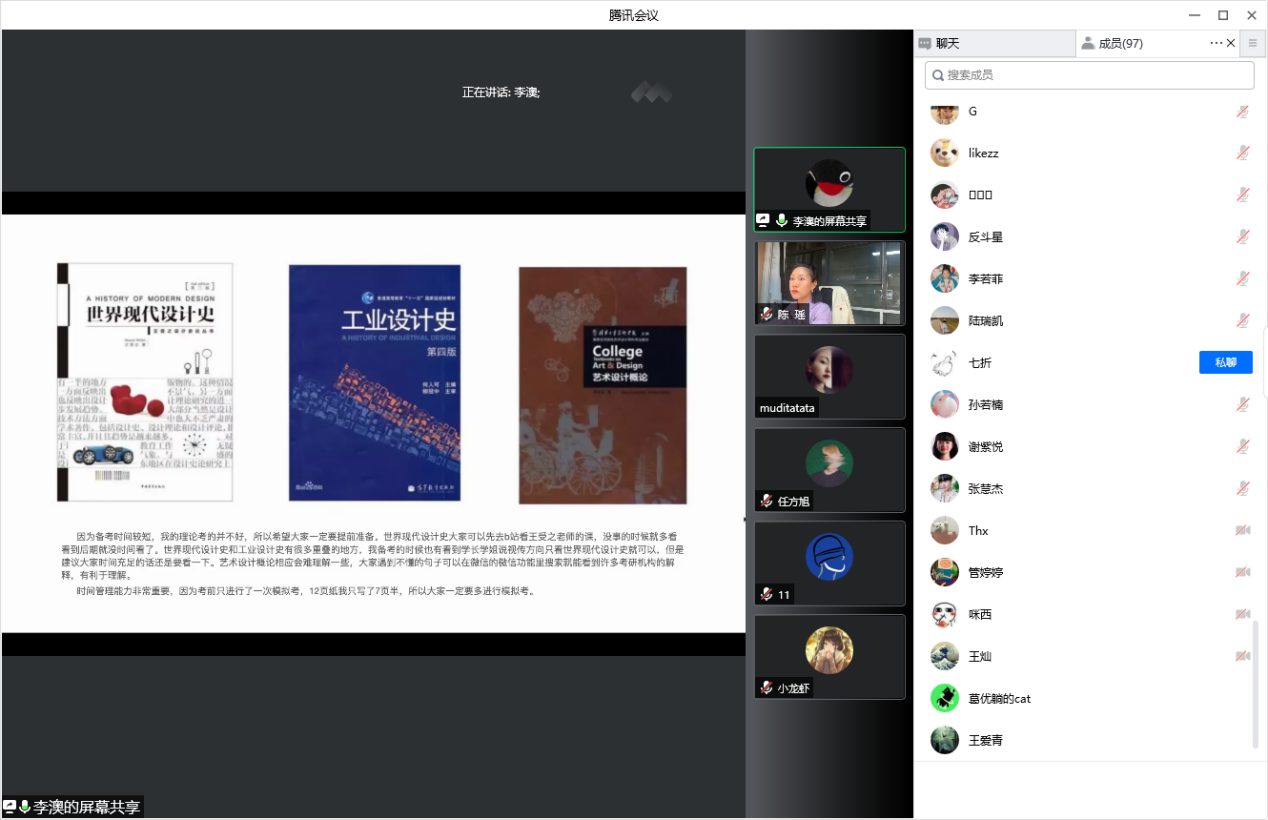
Task: Click the 私聊 button next to 七折
Action: 1225,363
